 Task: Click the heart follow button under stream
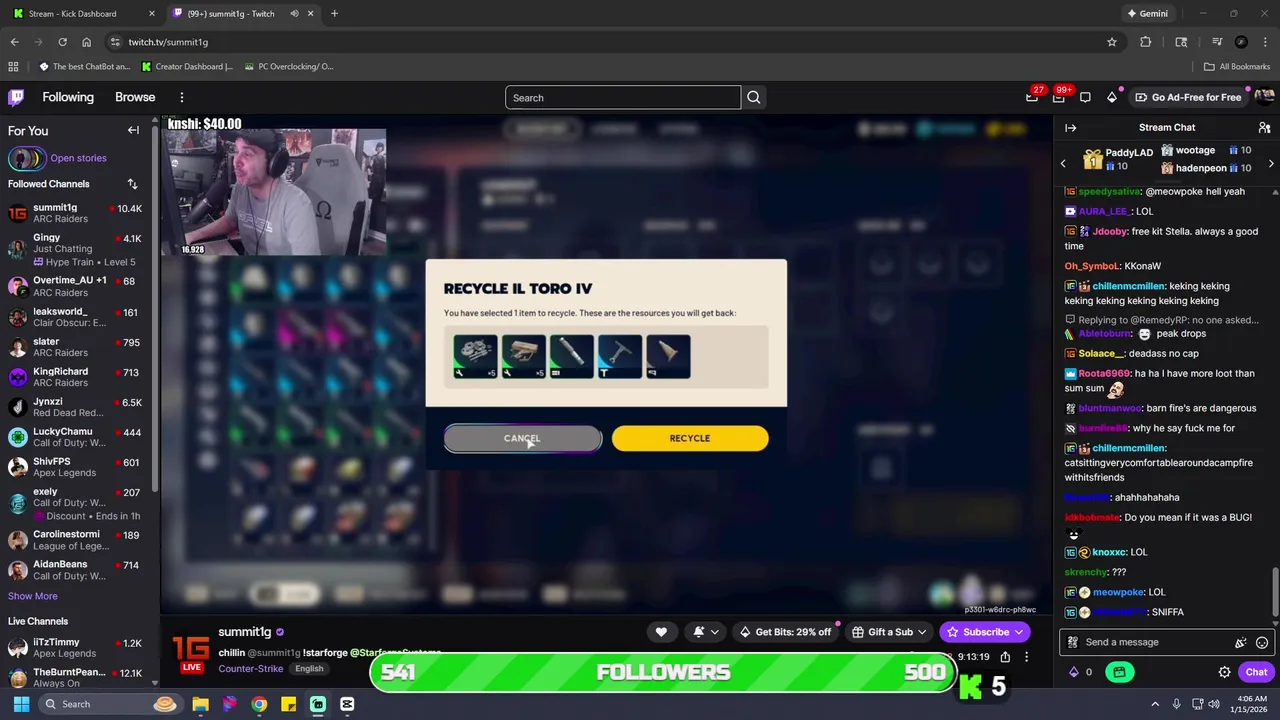(661, 632)
